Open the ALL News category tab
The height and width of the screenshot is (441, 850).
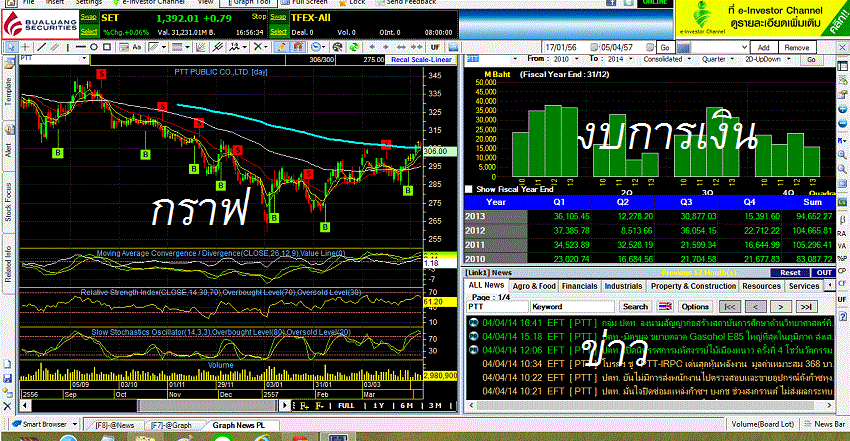(x=486, y=286)
